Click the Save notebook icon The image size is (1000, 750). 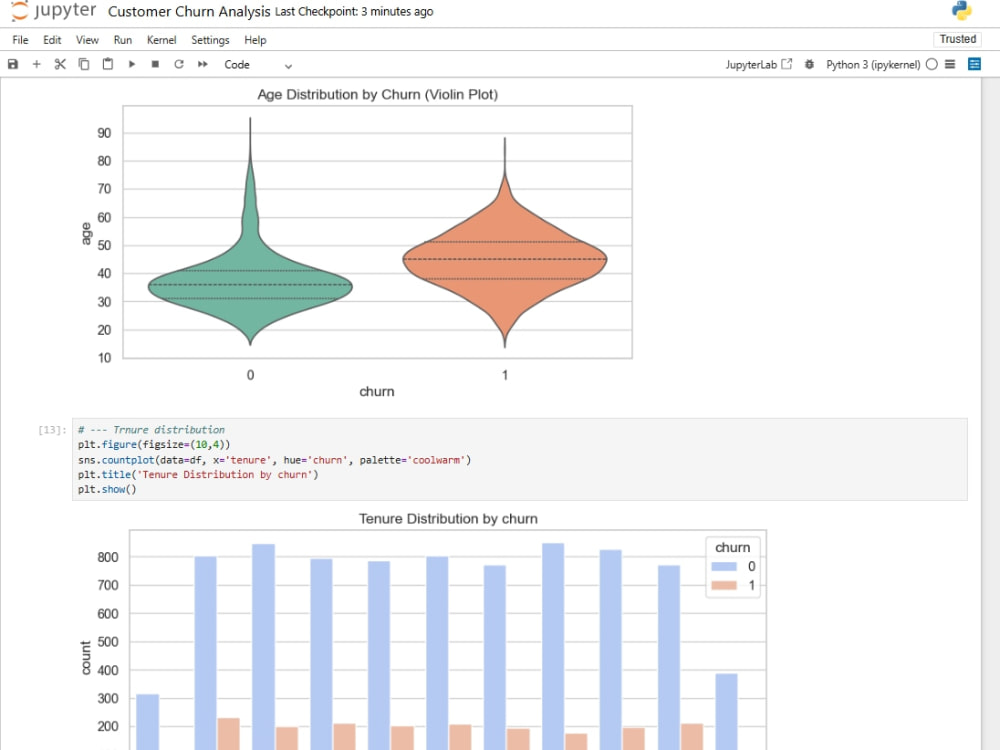pyautogui.click(x=13, y=64)
